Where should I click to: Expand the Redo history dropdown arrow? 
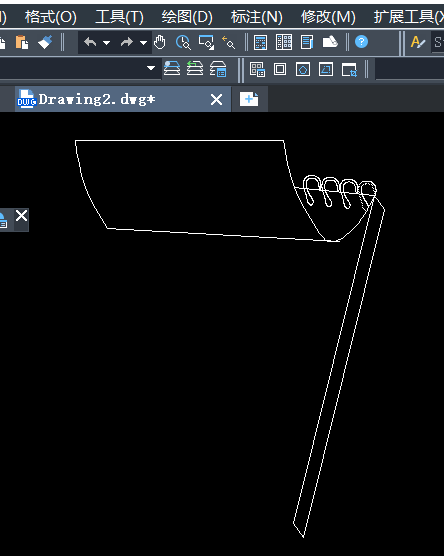coord(143,43)
